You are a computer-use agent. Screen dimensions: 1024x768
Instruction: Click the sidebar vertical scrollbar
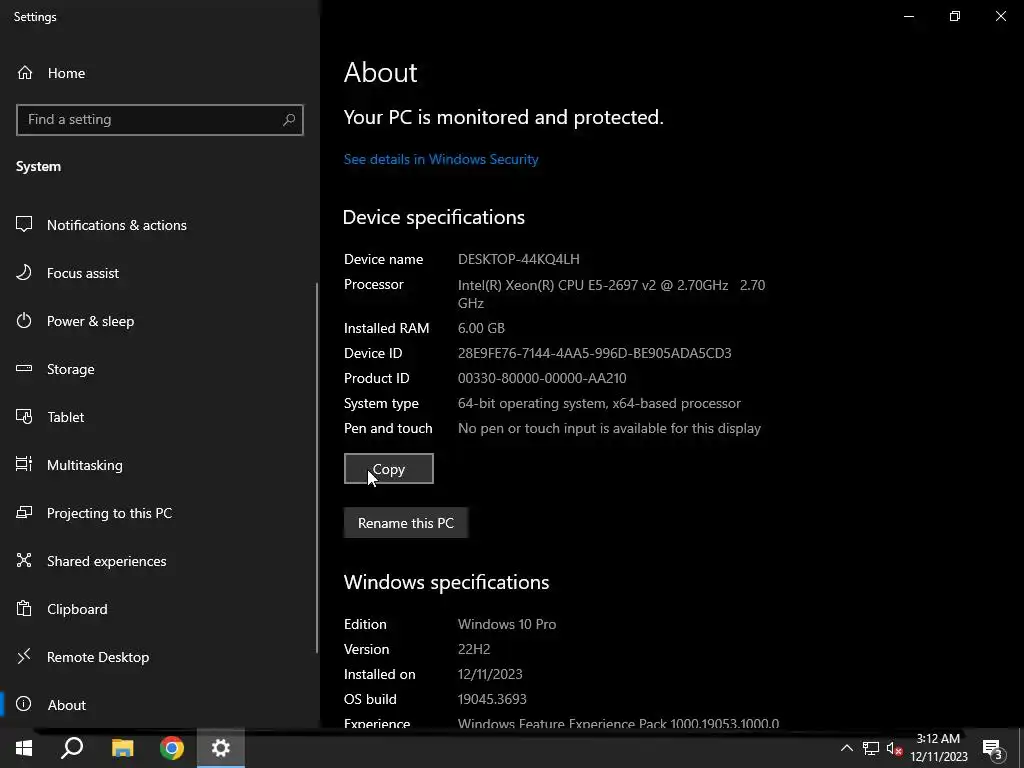tap(317, 468)
